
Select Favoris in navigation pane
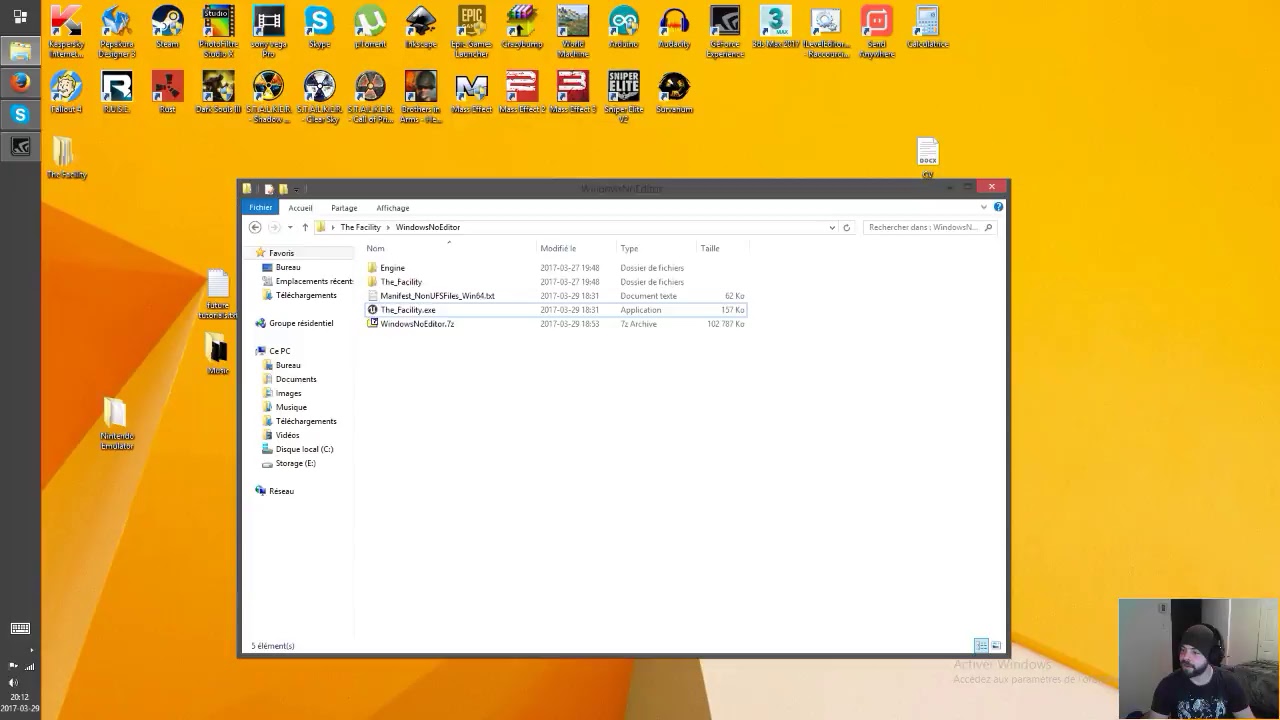(281, 253)
